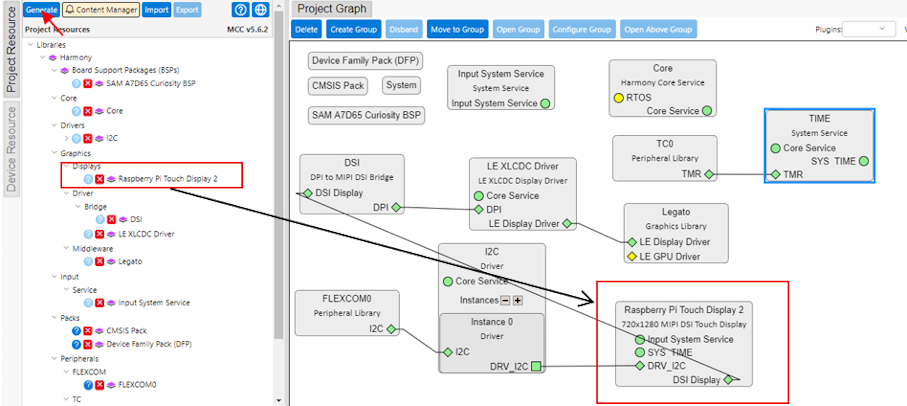Image resolution: width=907 pixels, height=406 pixels.
Task: Open the Plugins dropdown
Action: [868, 30]
